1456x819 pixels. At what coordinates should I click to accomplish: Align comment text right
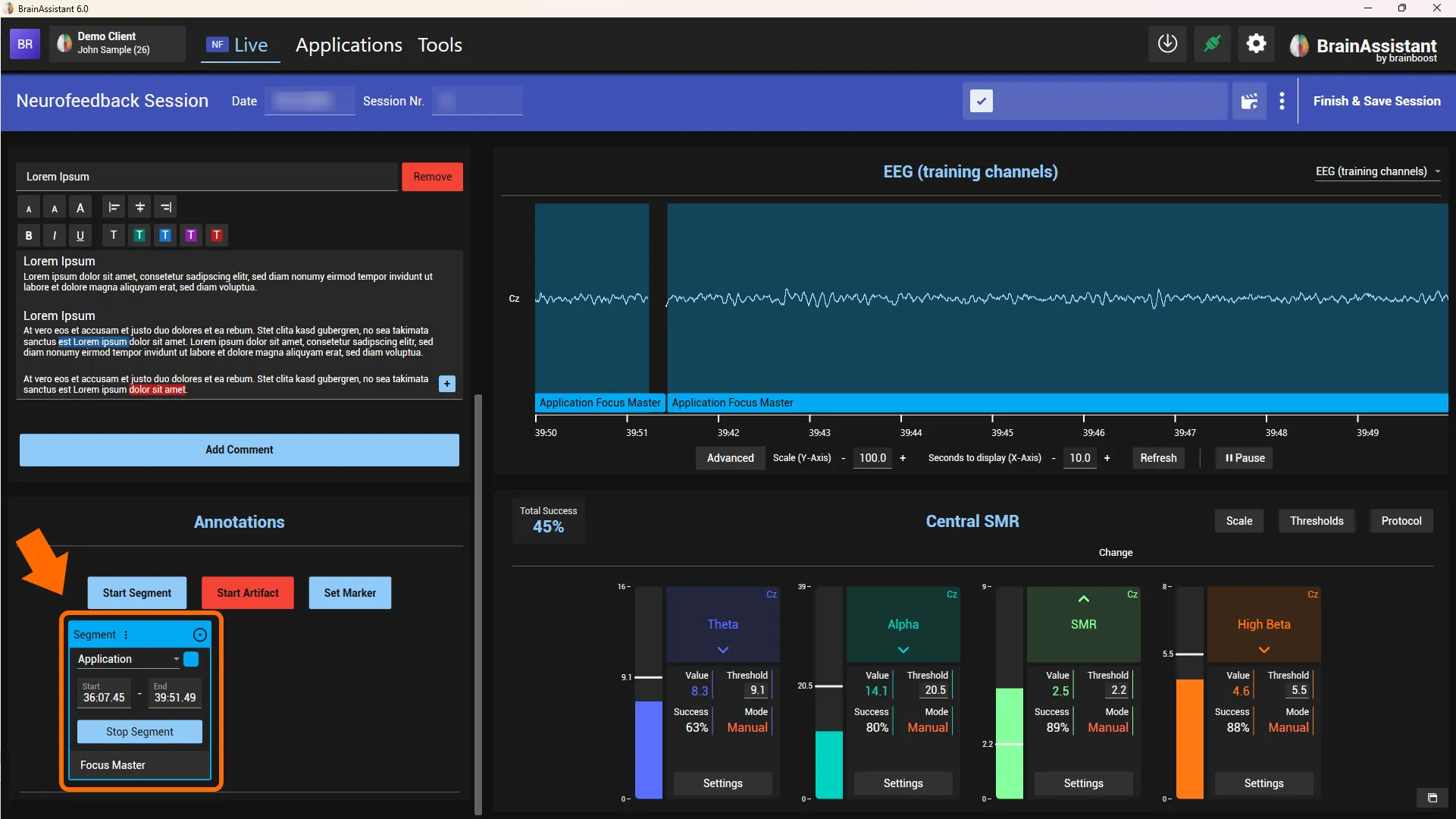click(165, 207)
